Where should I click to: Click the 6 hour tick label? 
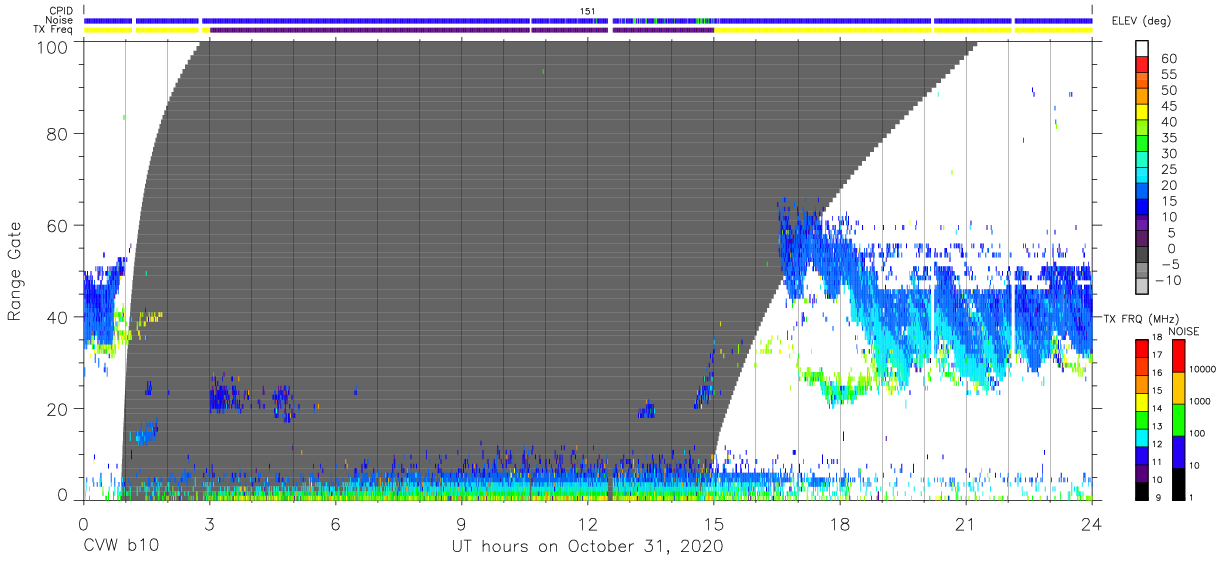335,523
